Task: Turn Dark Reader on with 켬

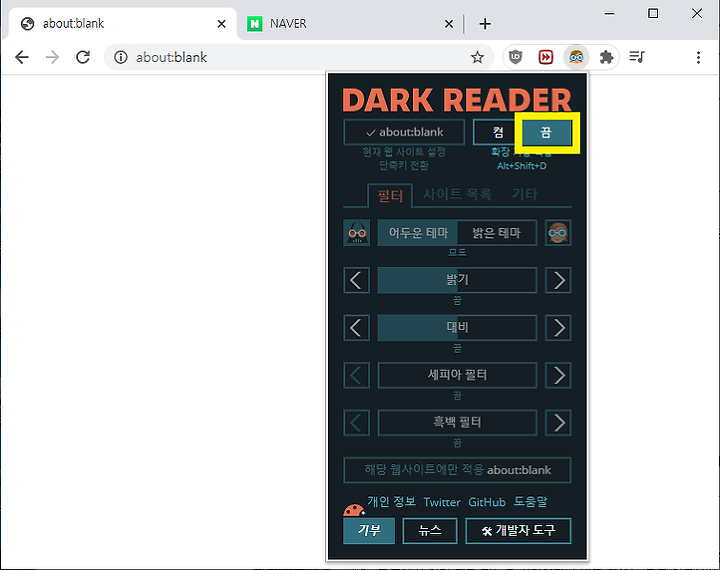Action: [498, 132]
